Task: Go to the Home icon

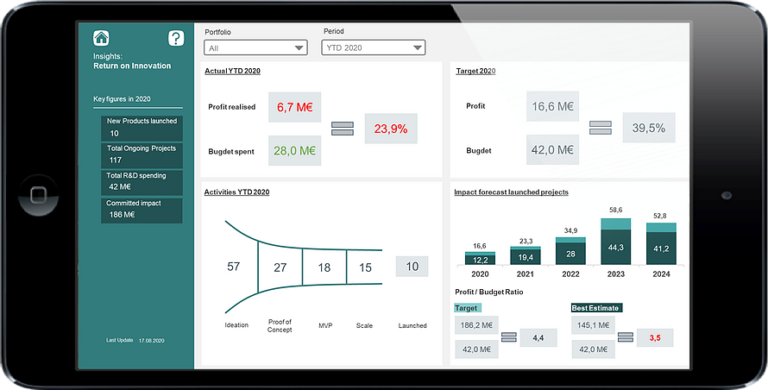Action: (101, 38)
